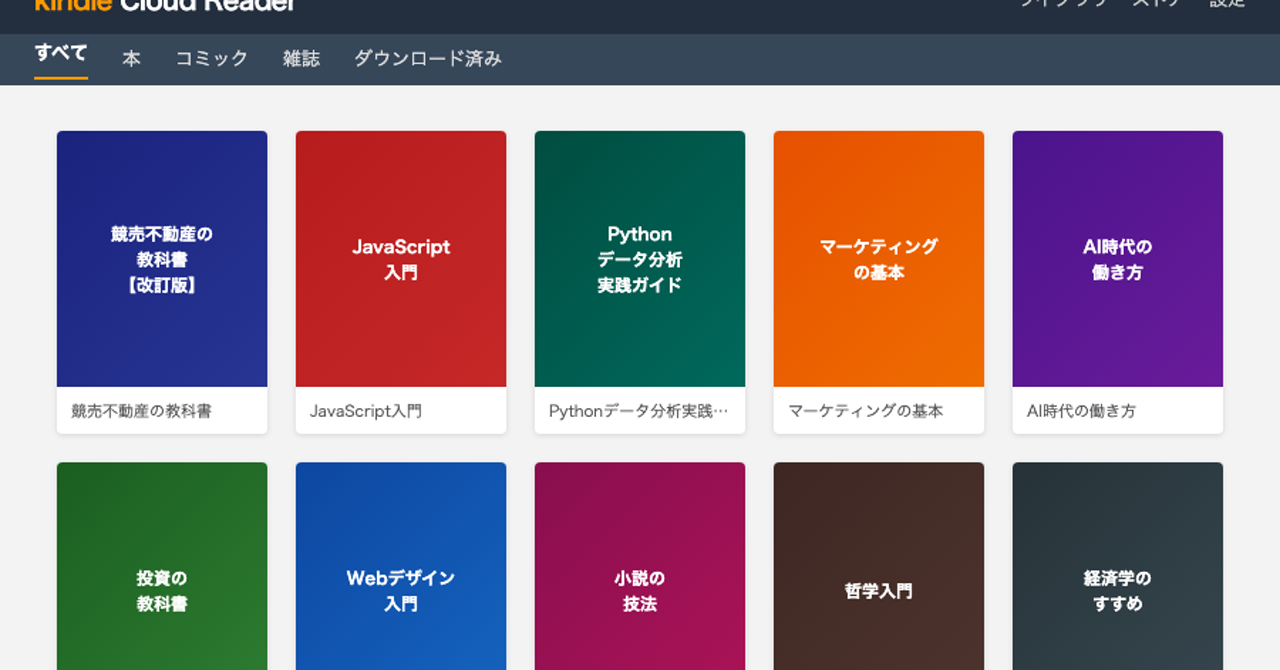Show the 雑誌 tab
This screenshot has width=1280, height=670.
pyautogui.click(x=301, y=59)
